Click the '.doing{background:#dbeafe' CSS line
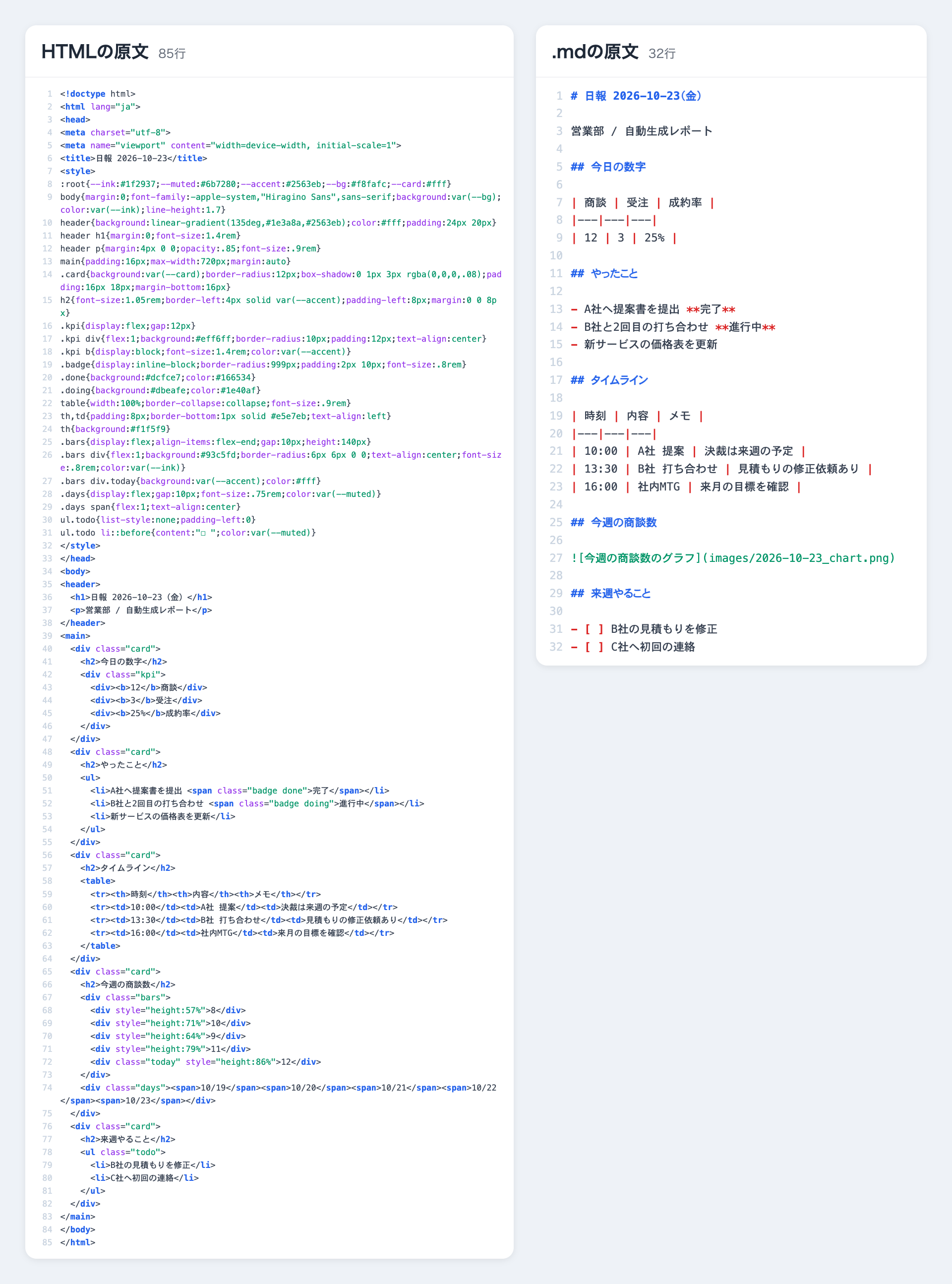 point(160,391)
